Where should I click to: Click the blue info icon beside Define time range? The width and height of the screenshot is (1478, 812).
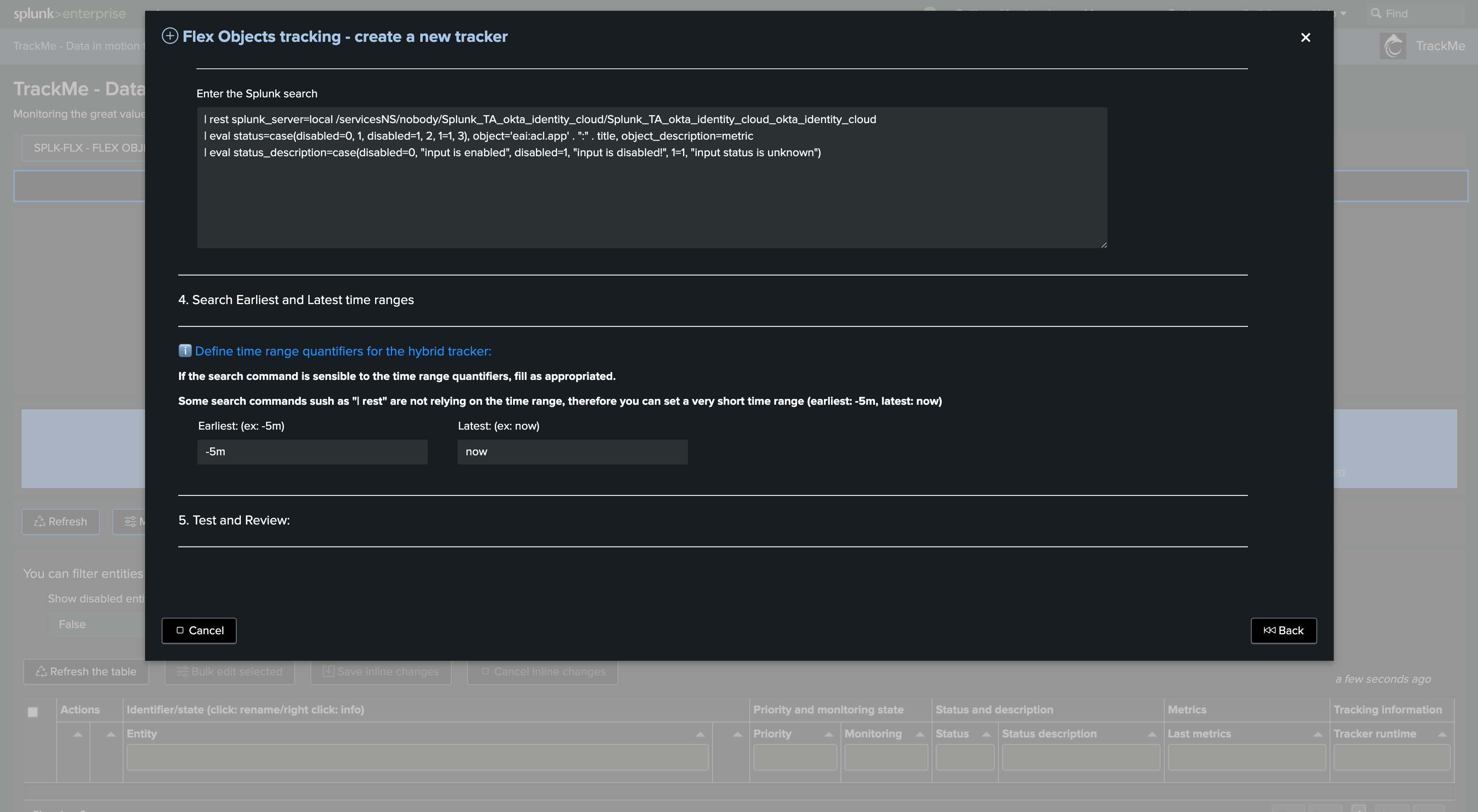click(x=185, y=350)
